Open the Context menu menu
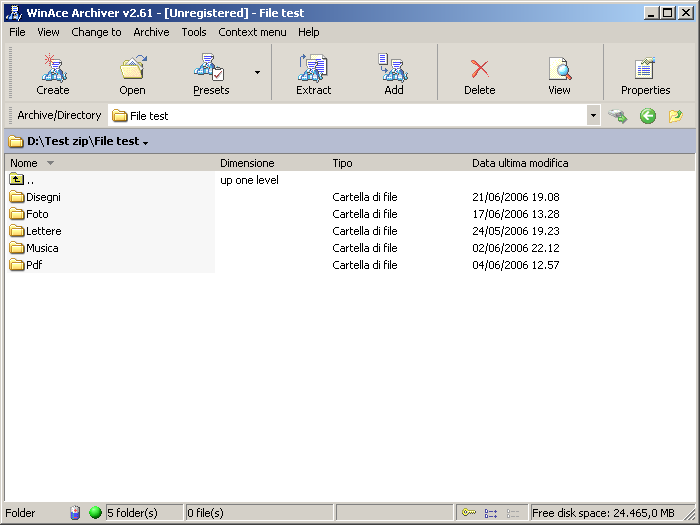The width and height of the screenshot is (700, 525). pyautogui.click(x=252, y=32)
